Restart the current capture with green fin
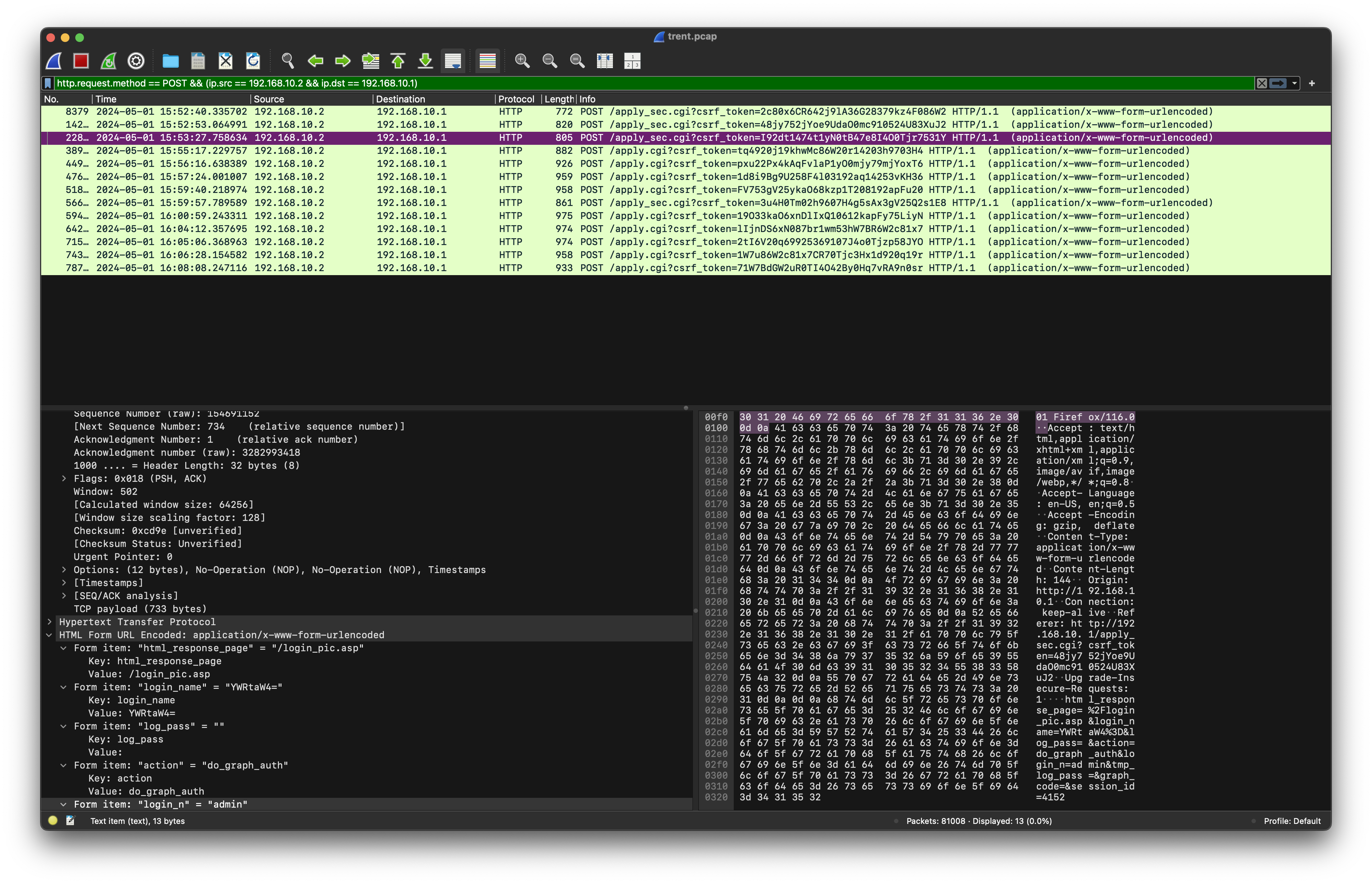The image size is (1372, 884). (109, 61)
